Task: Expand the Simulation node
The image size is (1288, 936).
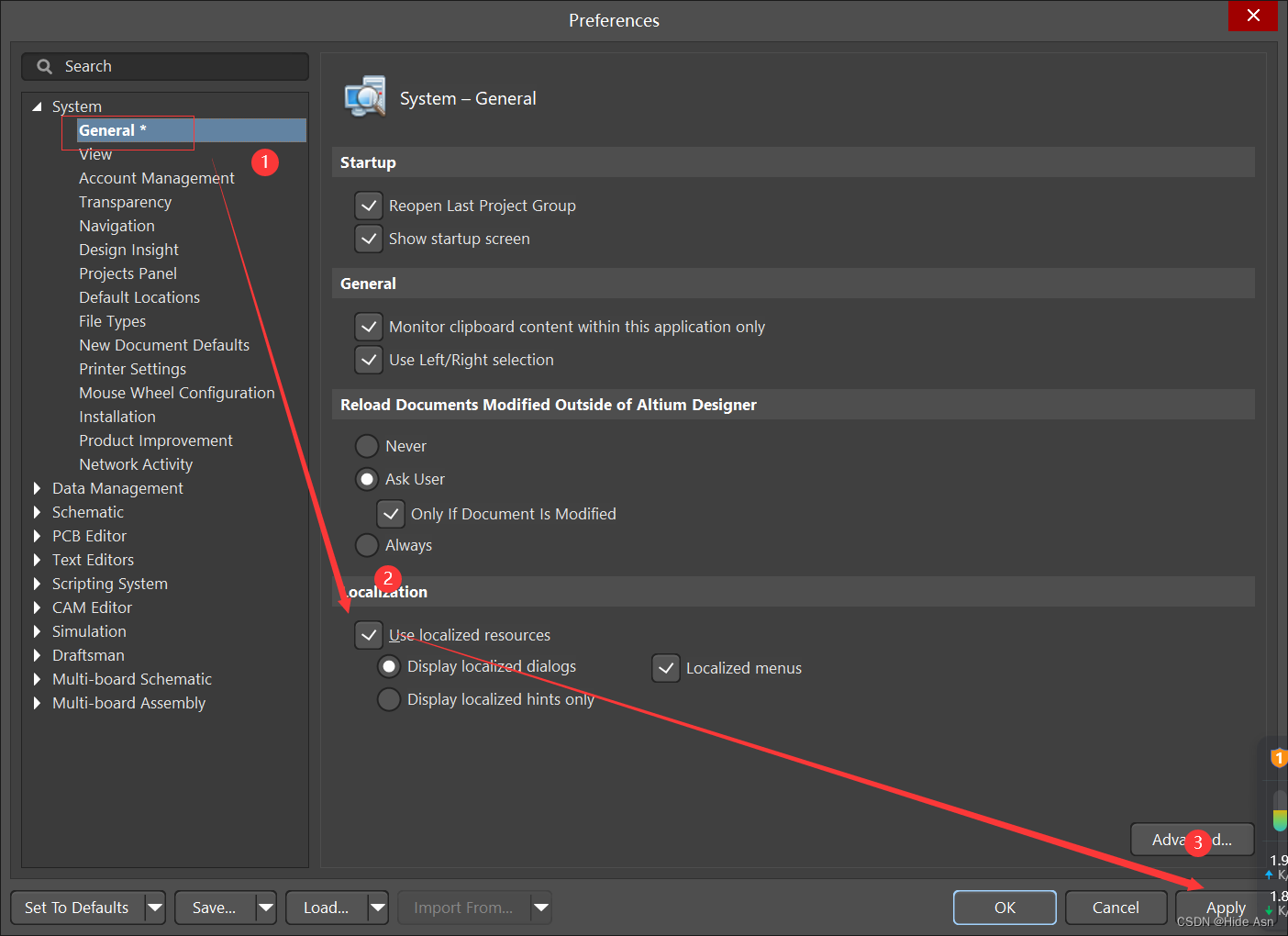Action: click(38, 631)
